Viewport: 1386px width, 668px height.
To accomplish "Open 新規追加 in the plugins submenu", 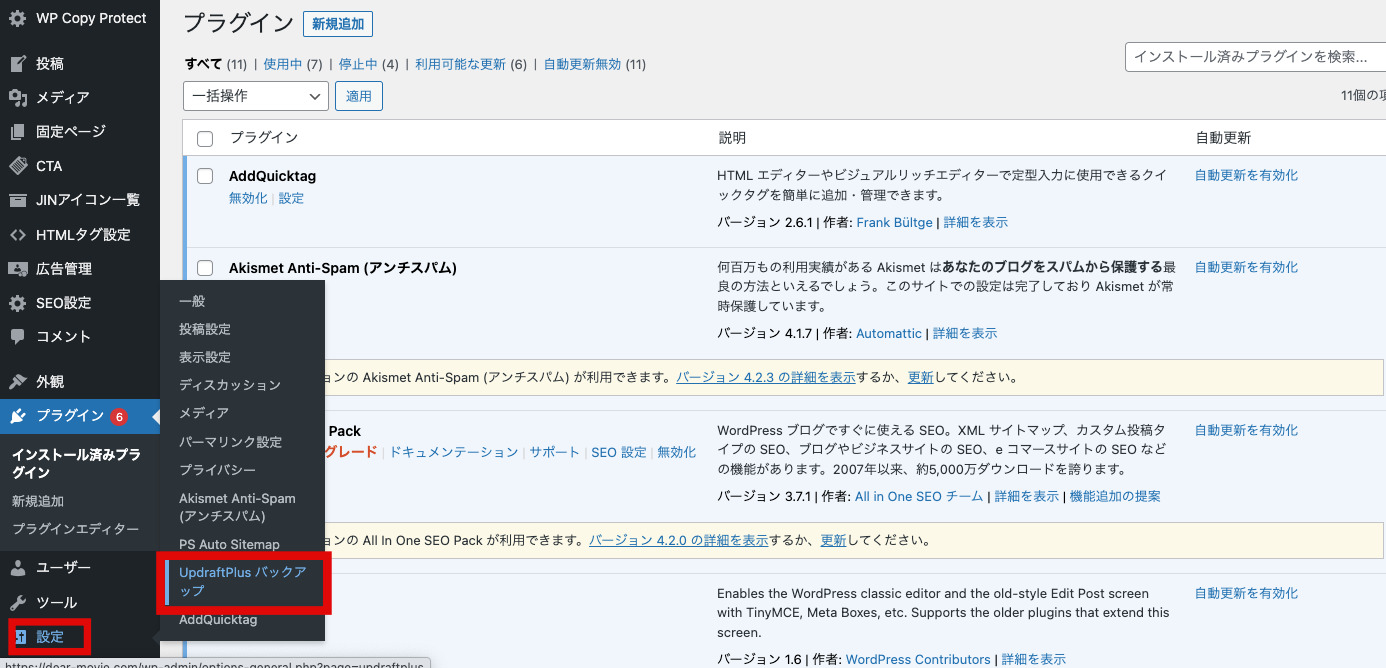I will (38, 501).
